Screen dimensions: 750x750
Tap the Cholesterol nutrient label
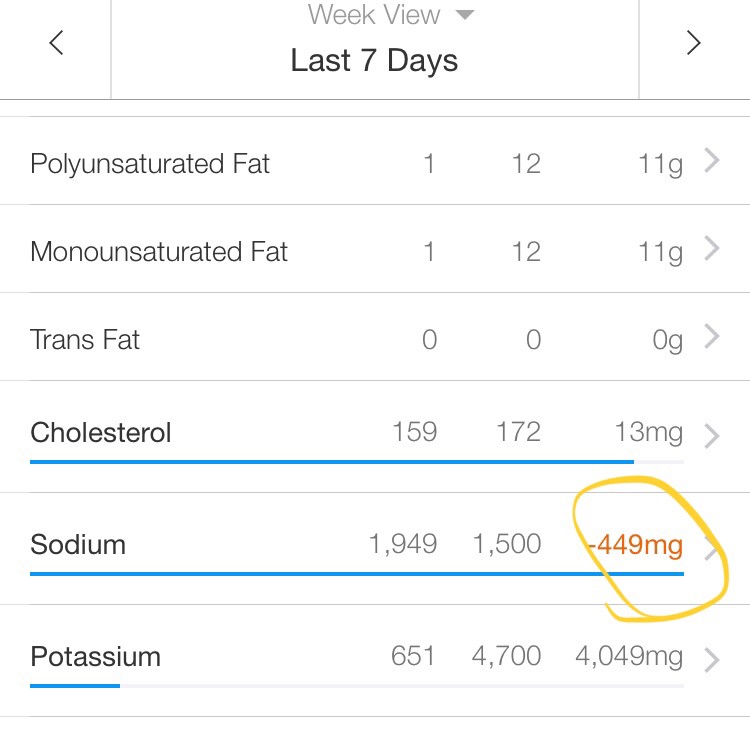coord(101,433)
